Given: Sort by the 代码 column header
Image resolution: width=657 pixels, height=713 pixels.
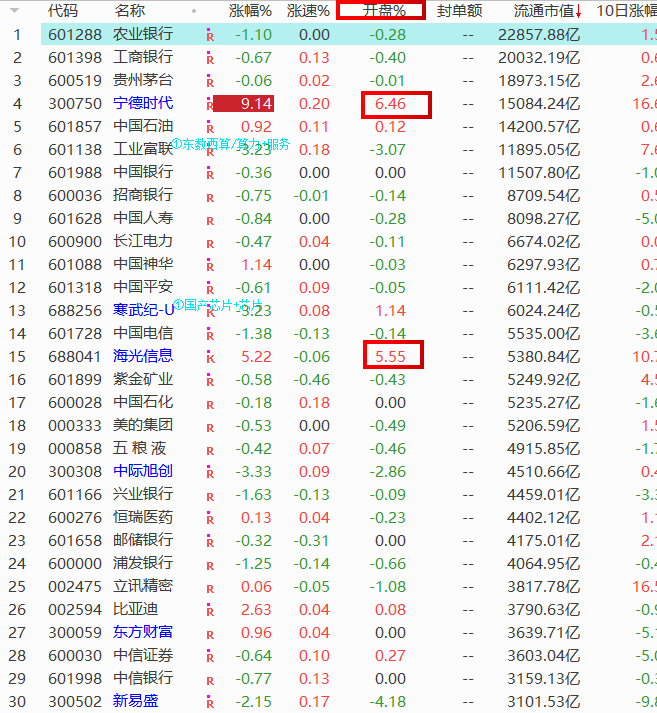Looking at the screenshot, I should [x=63, y=10].
